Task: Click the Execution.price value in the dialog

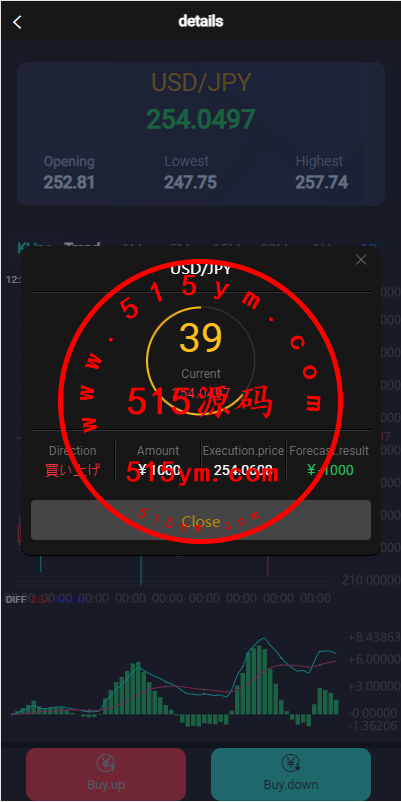Action: (x=243, y=470)
